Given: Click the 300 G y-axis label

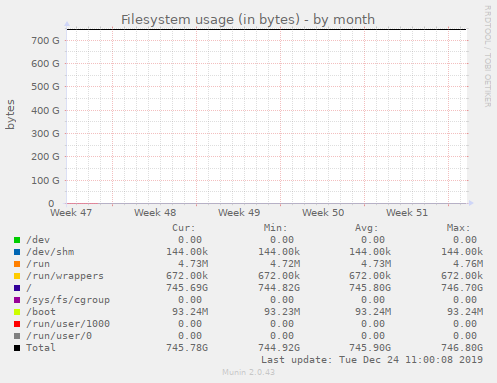Looking at the screenshot, I should pyautogui.click(x=45, y=134).
